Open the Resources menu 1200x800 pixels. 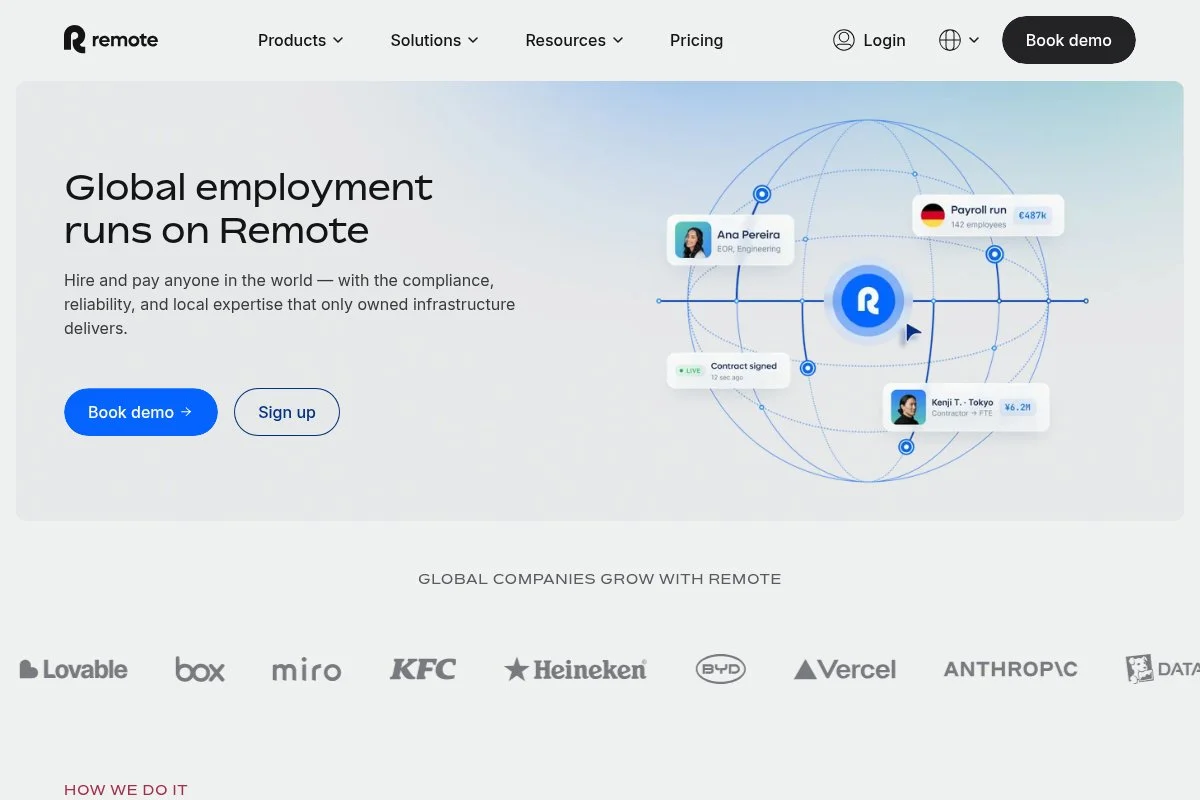point(574,40)
